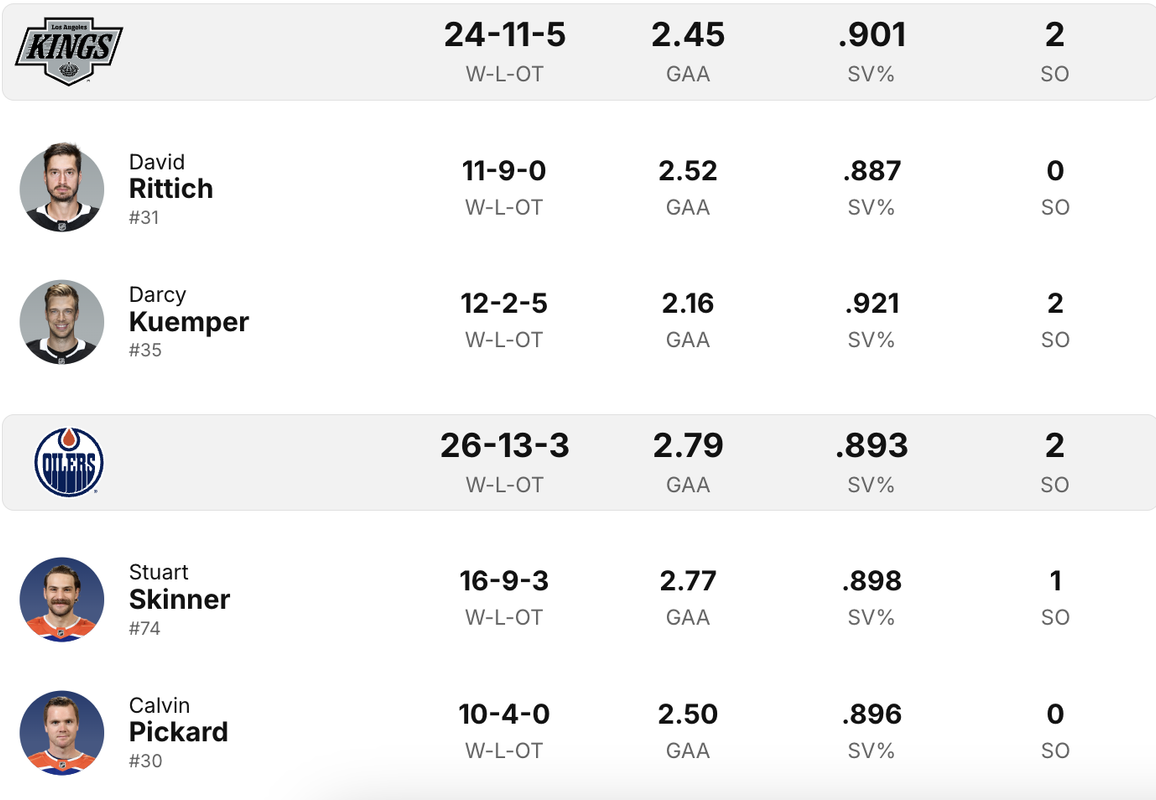The height and width of the screenshot is (800, 1156).
Task: Open Calvin Pickard's headshot photo
Action: pos(62,732)
